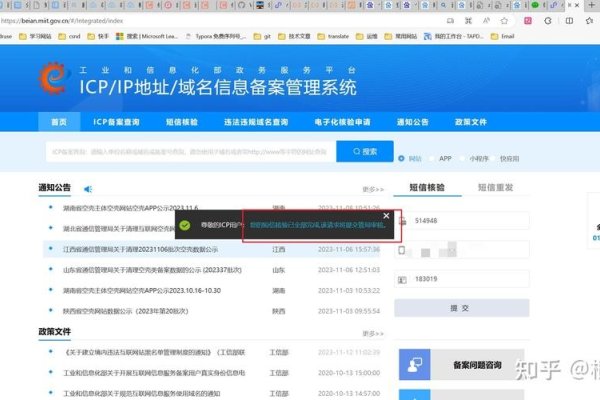Click the browser address bar URL

pos(61,21)
